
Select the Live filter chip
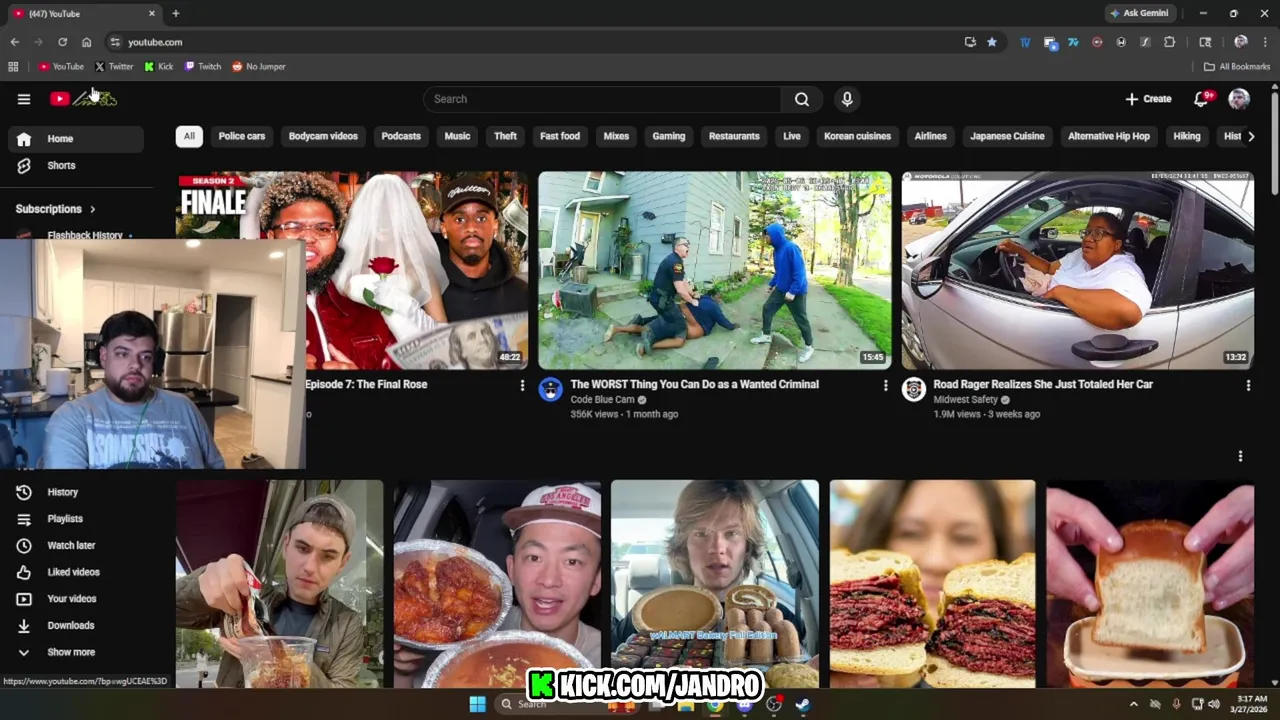click(x=792, y=136)
